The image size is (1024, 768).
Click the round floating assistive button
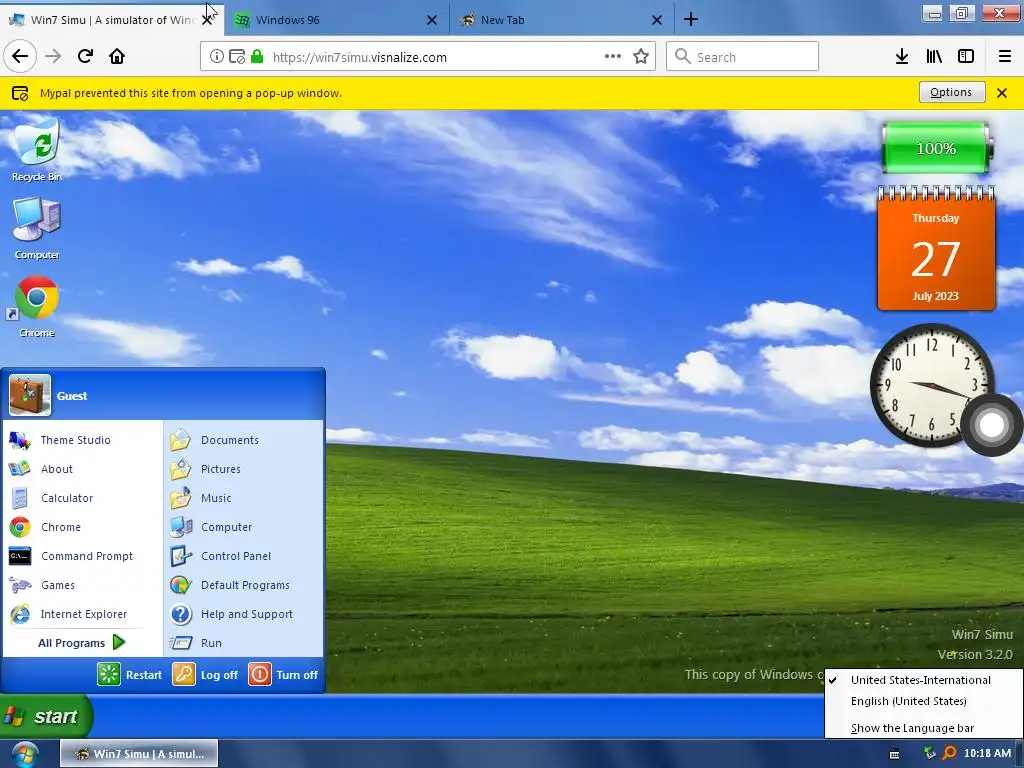pos(992,425)
